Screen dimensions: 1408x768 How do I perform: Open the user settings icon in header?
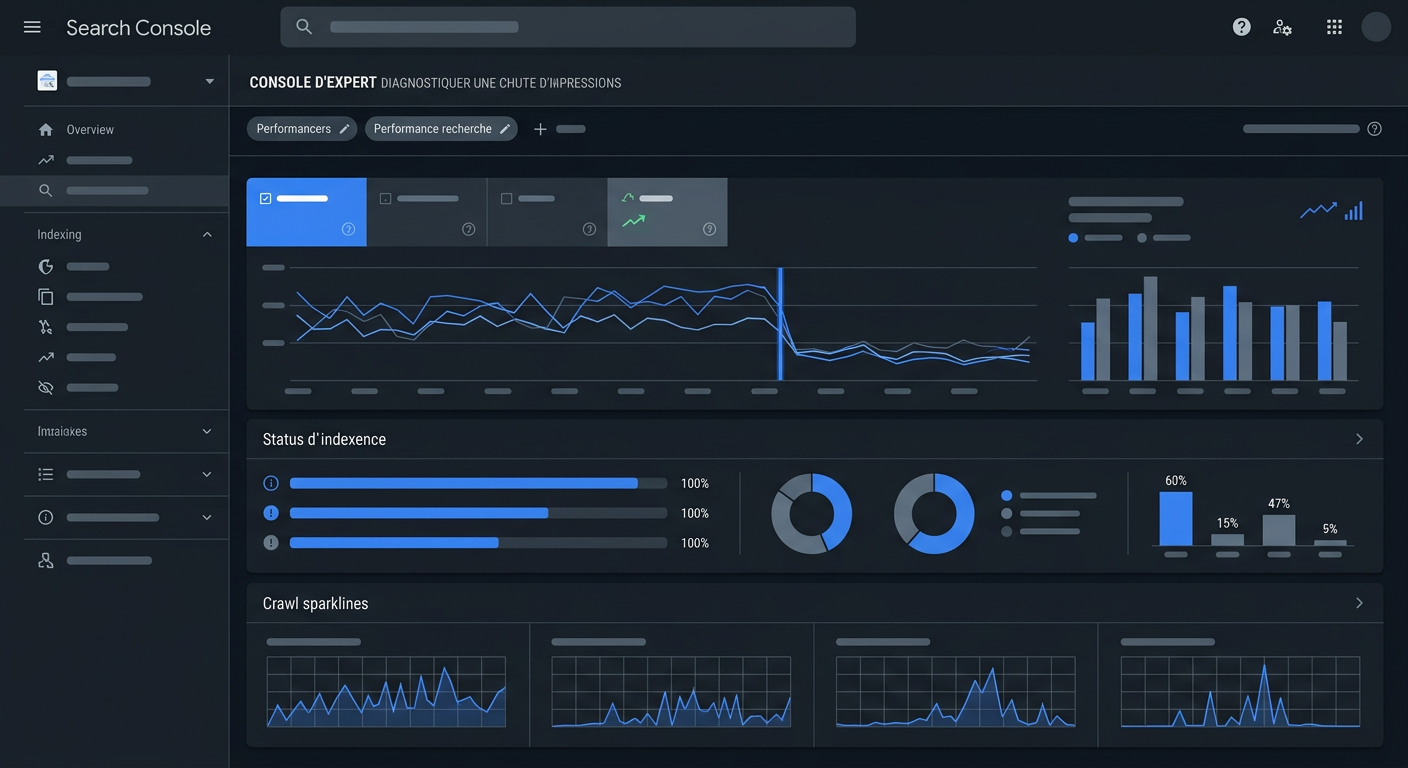(x=1282, y=27)
